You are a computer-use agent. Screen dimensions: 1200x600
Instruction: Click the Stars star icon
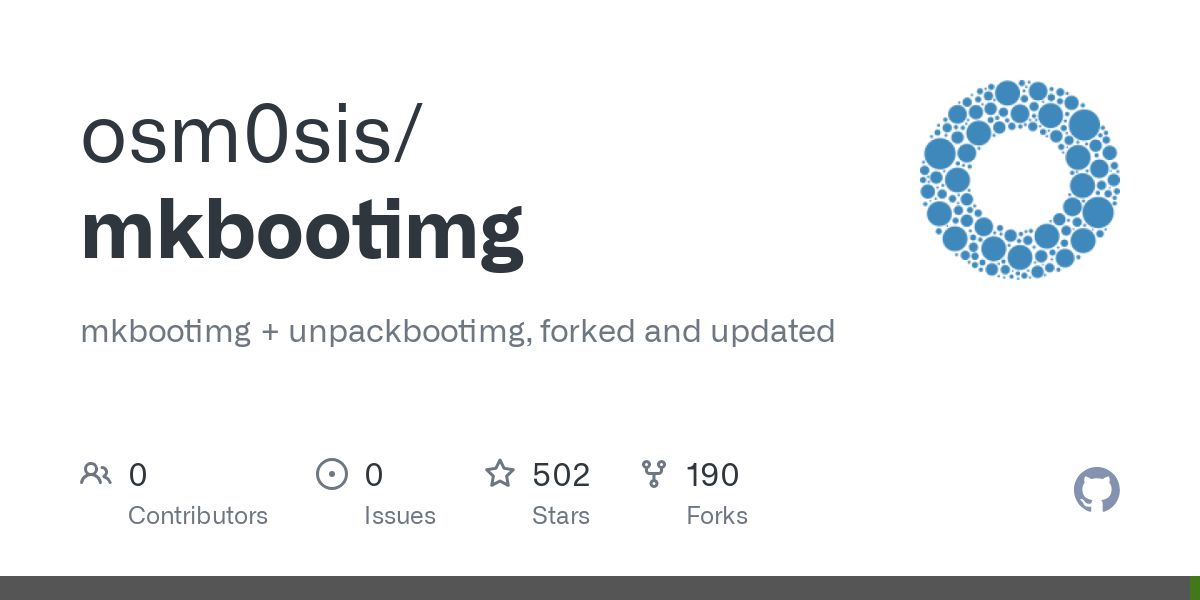point(500,473)
